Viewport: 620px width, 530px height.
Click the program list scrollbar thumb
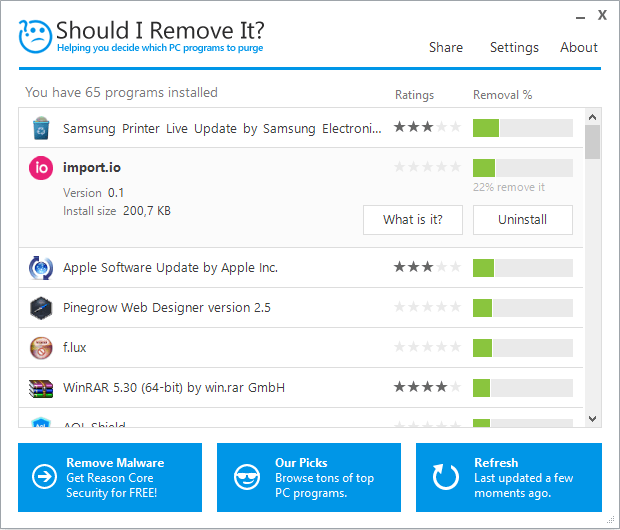[592, 142]
